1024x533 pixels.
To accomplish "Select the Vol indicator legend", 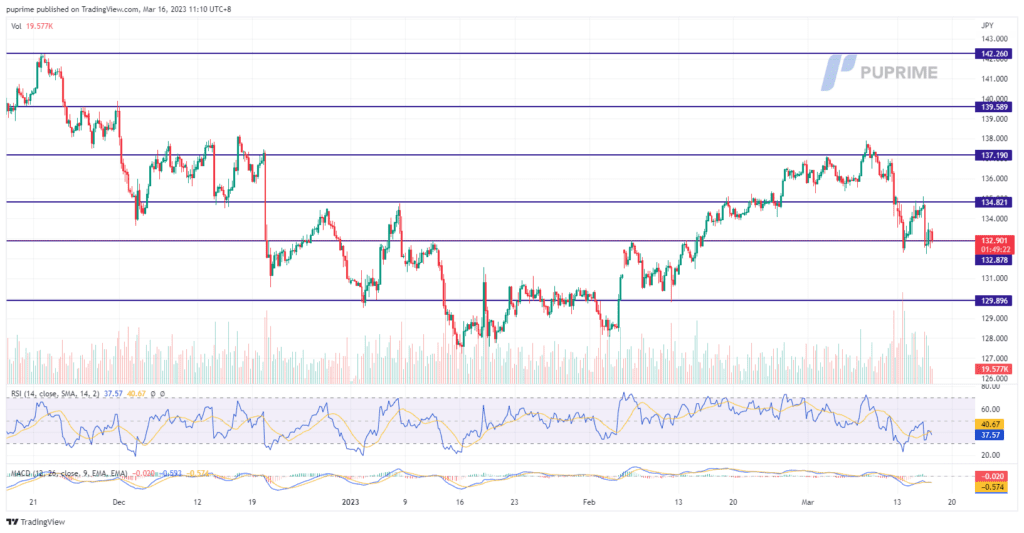I will click(x=32, y=26).
